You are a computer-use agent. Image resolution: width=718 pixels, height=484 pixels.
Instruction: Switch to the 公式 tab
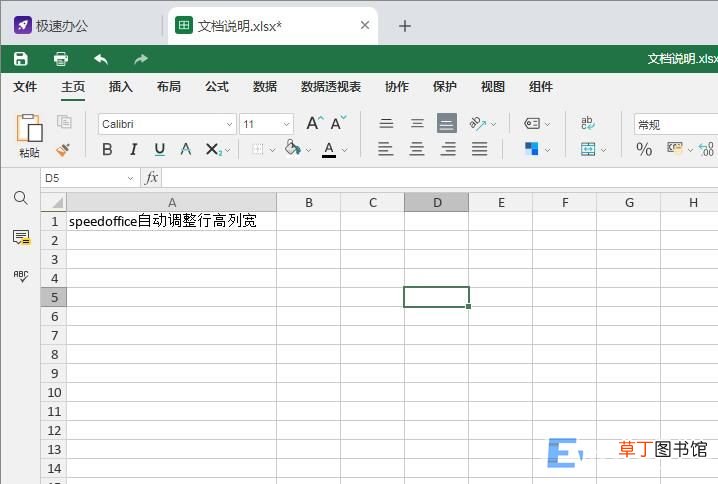[x=217, y=87]
